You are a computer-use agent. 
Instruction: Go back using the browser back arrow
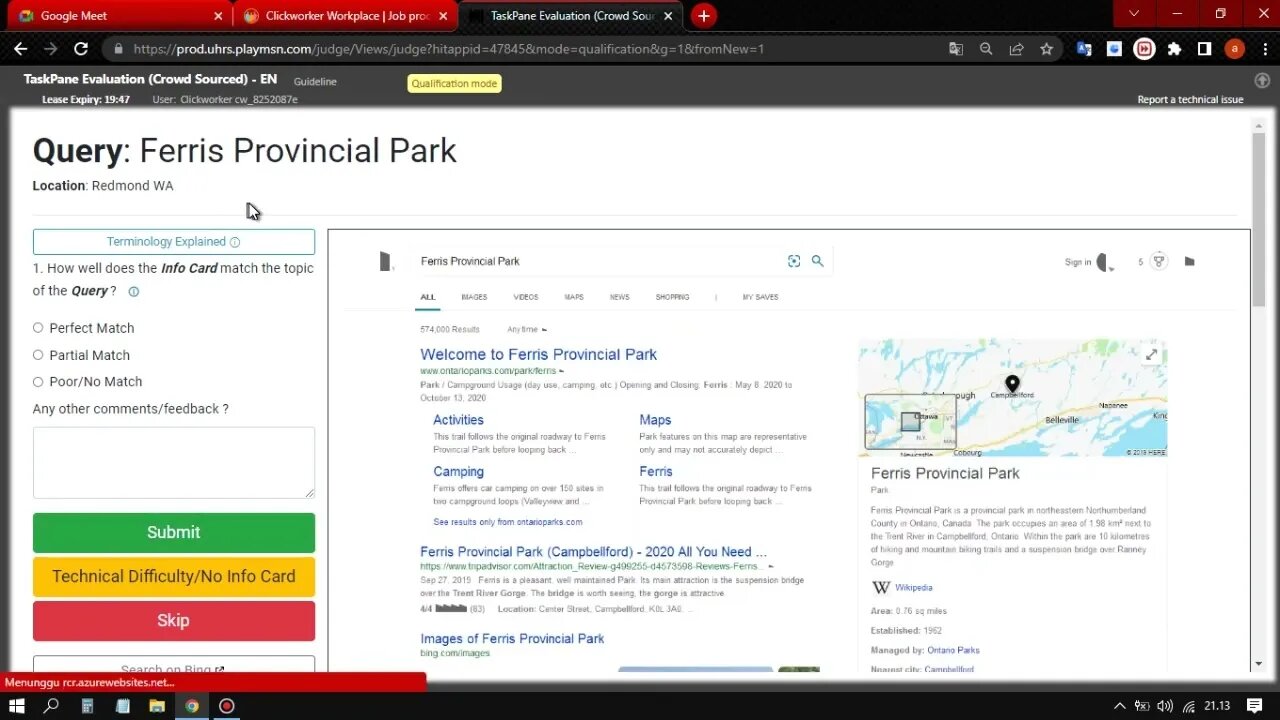[x=20, y=48]
